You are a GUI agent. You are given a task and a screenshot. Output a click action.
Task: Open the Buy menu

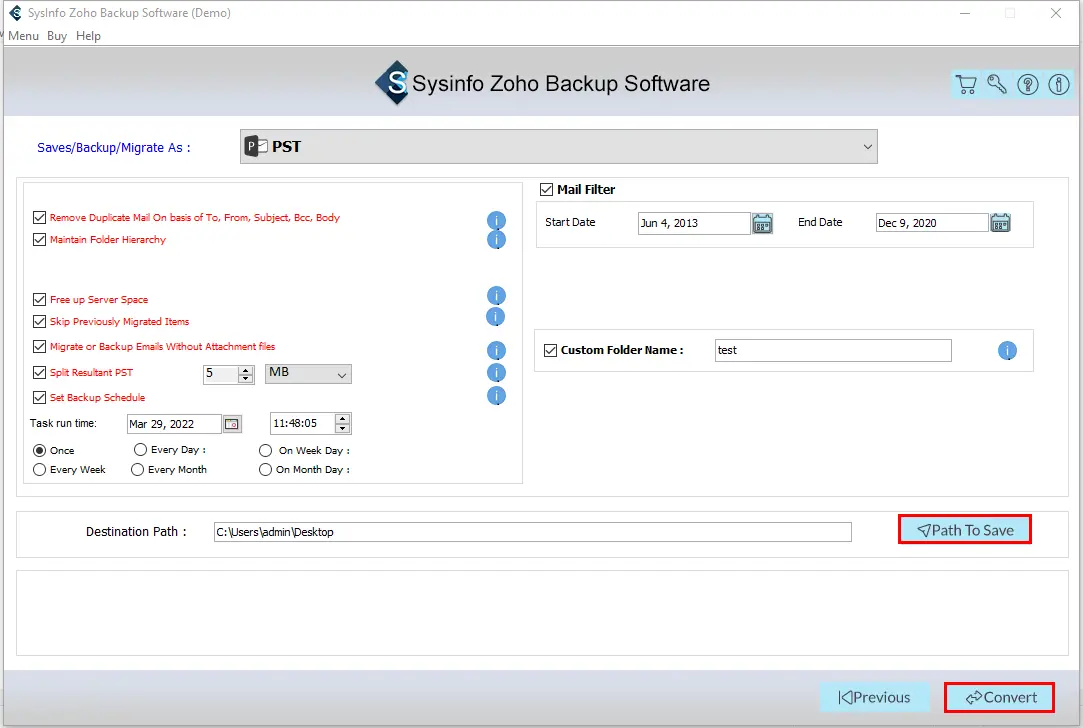click(57, 36)
